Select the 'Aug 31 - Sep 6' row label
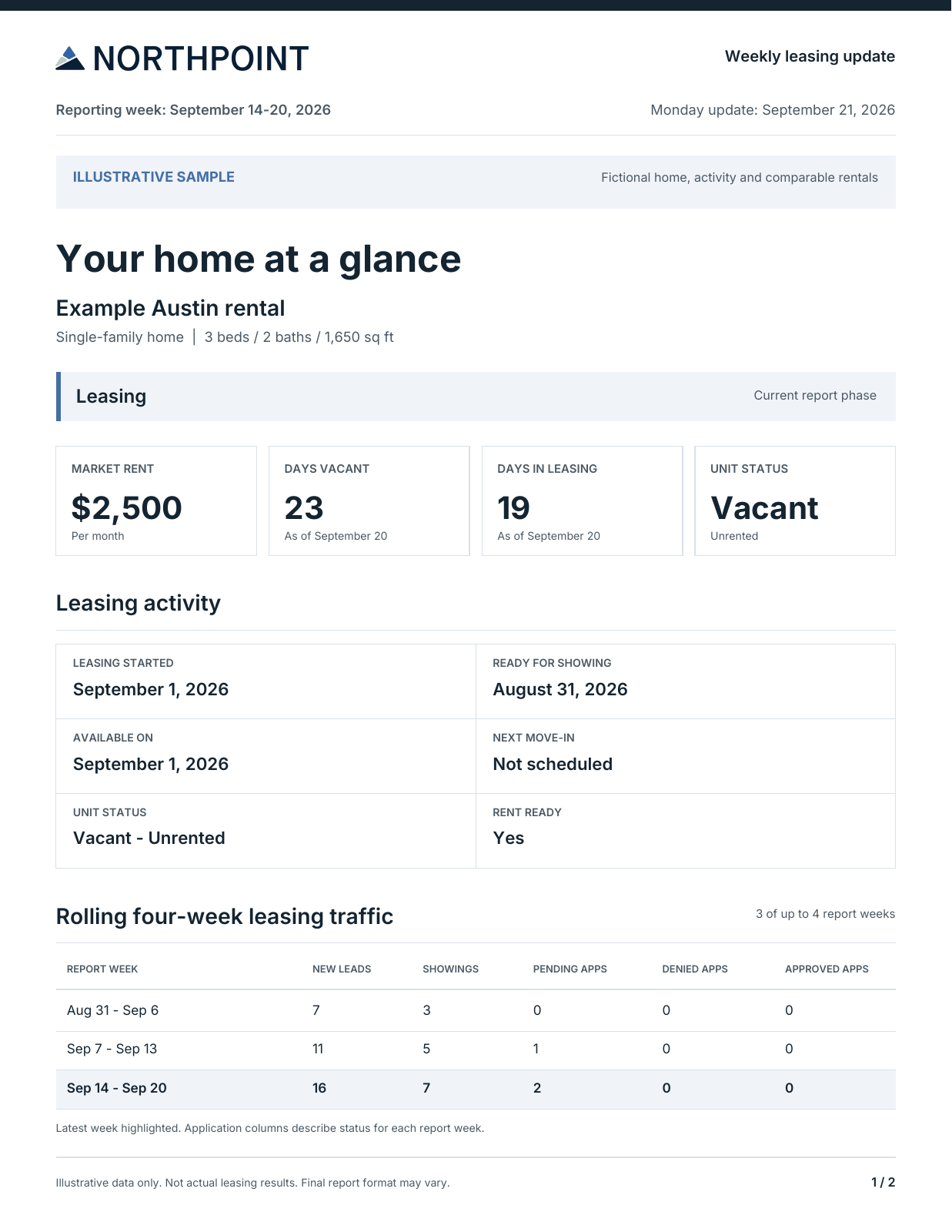This screenshot has height=1232, width=952. (x=112, y=1010)
